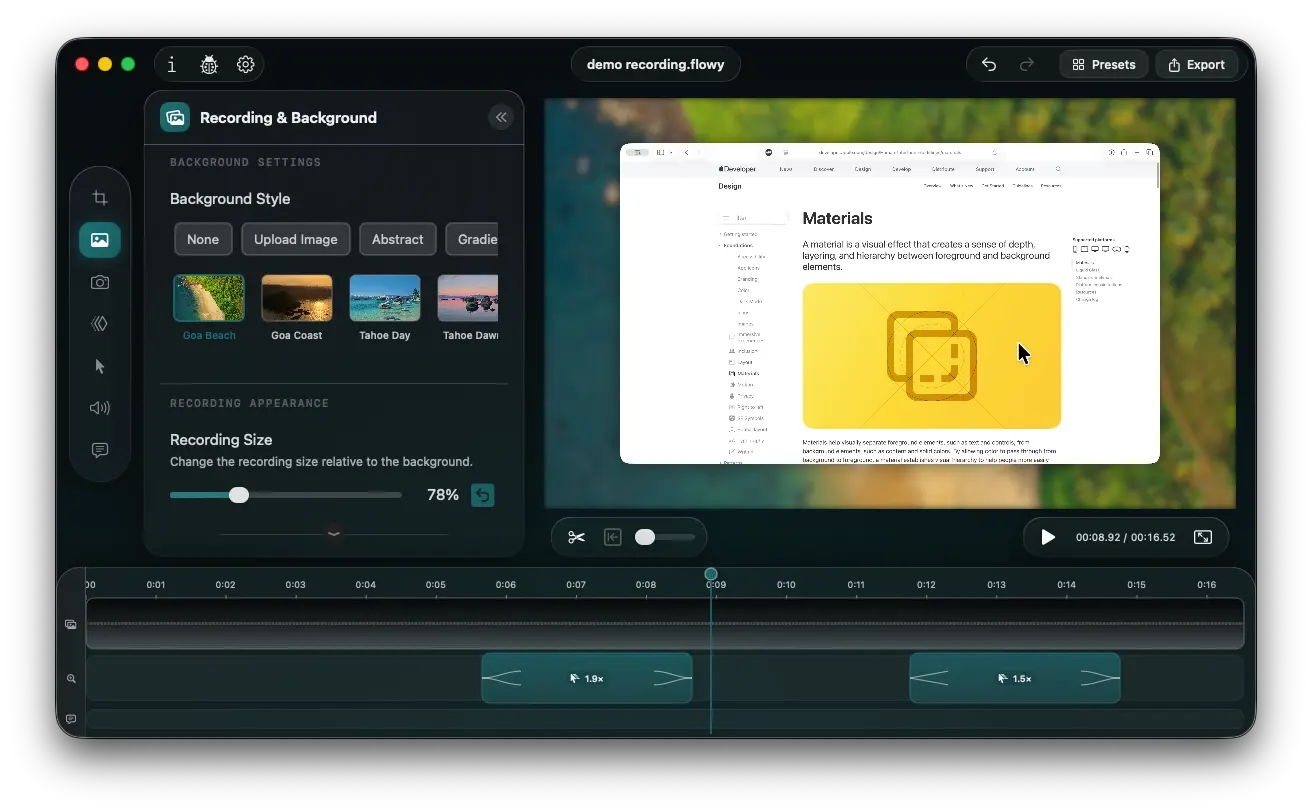Select the None background style
Viewport: 1312px width, 812px height.
(203, 239)
